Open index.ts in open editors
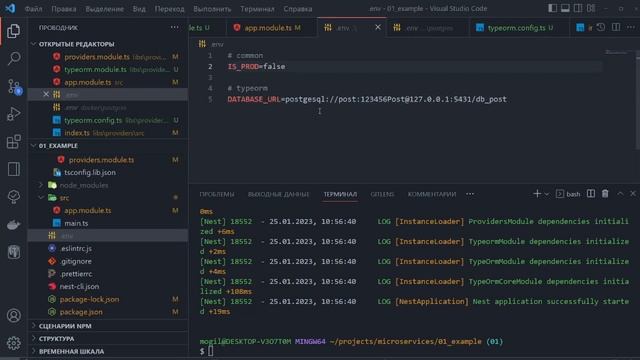This screenshot has width=640, height=360. 108,133
